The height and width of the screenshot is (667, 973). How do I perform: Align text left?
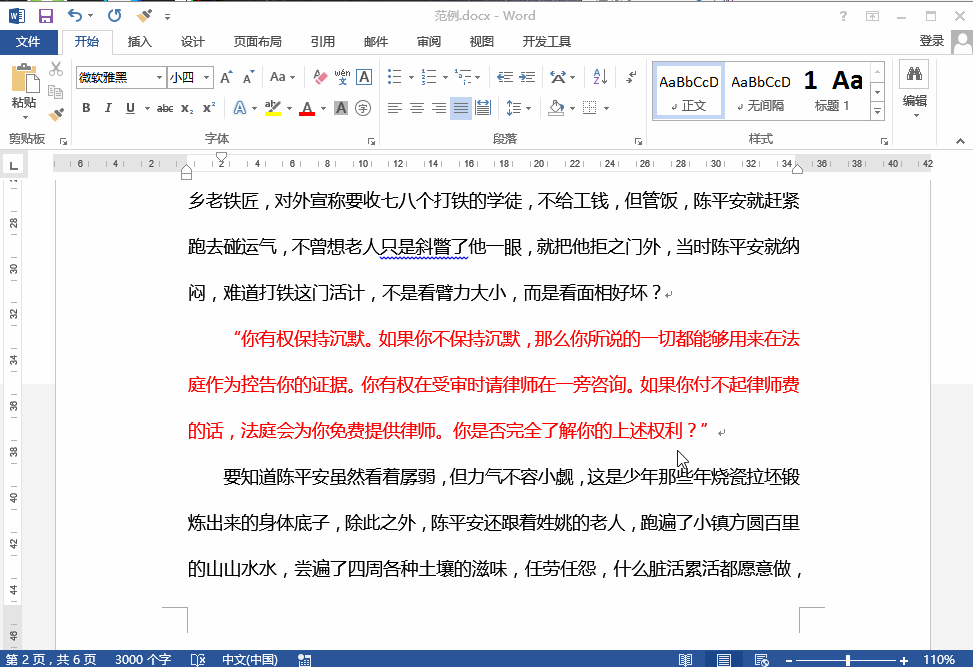click(395, 109)
